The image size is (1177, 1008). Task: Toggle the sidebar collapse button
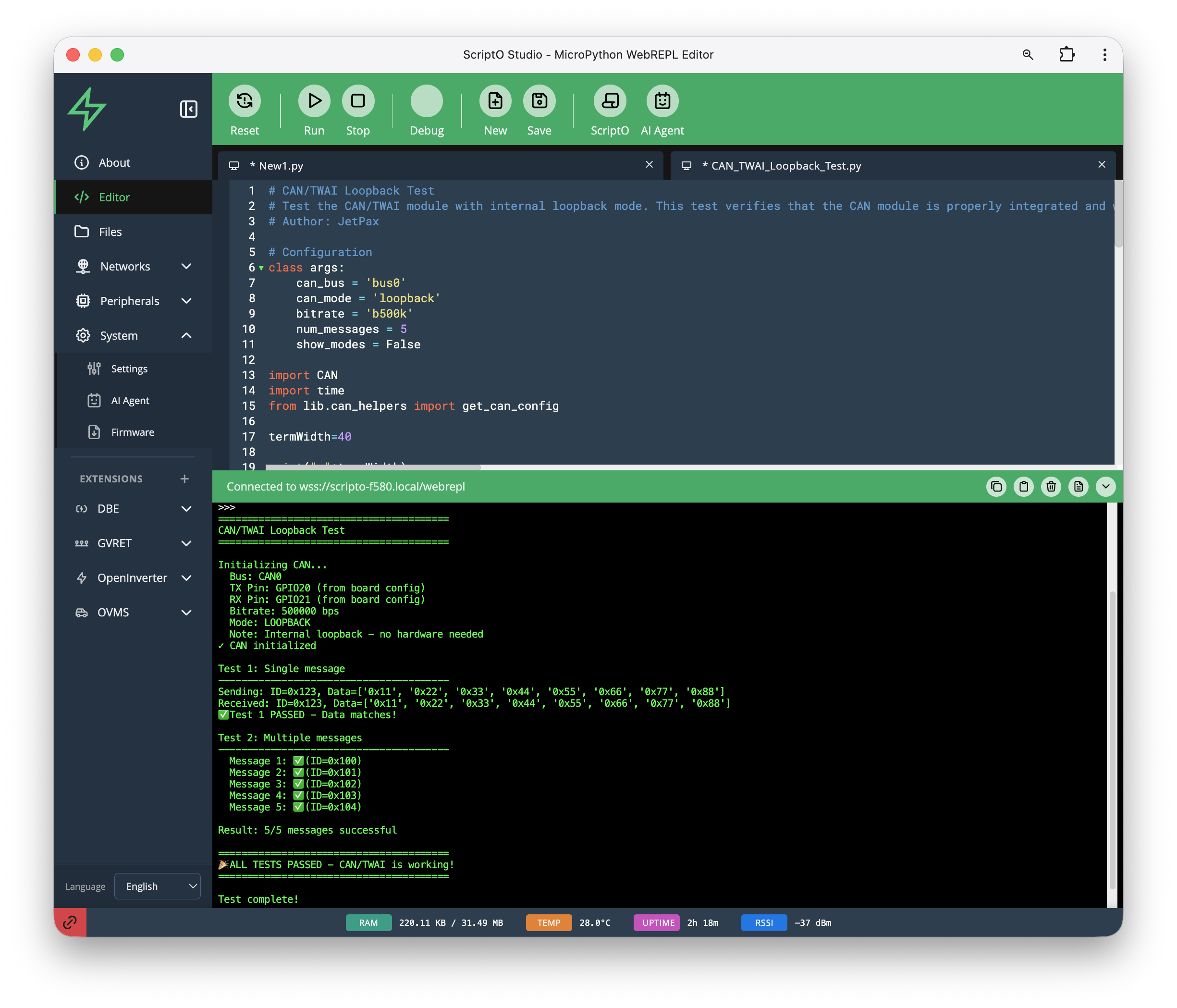[189, 109]
